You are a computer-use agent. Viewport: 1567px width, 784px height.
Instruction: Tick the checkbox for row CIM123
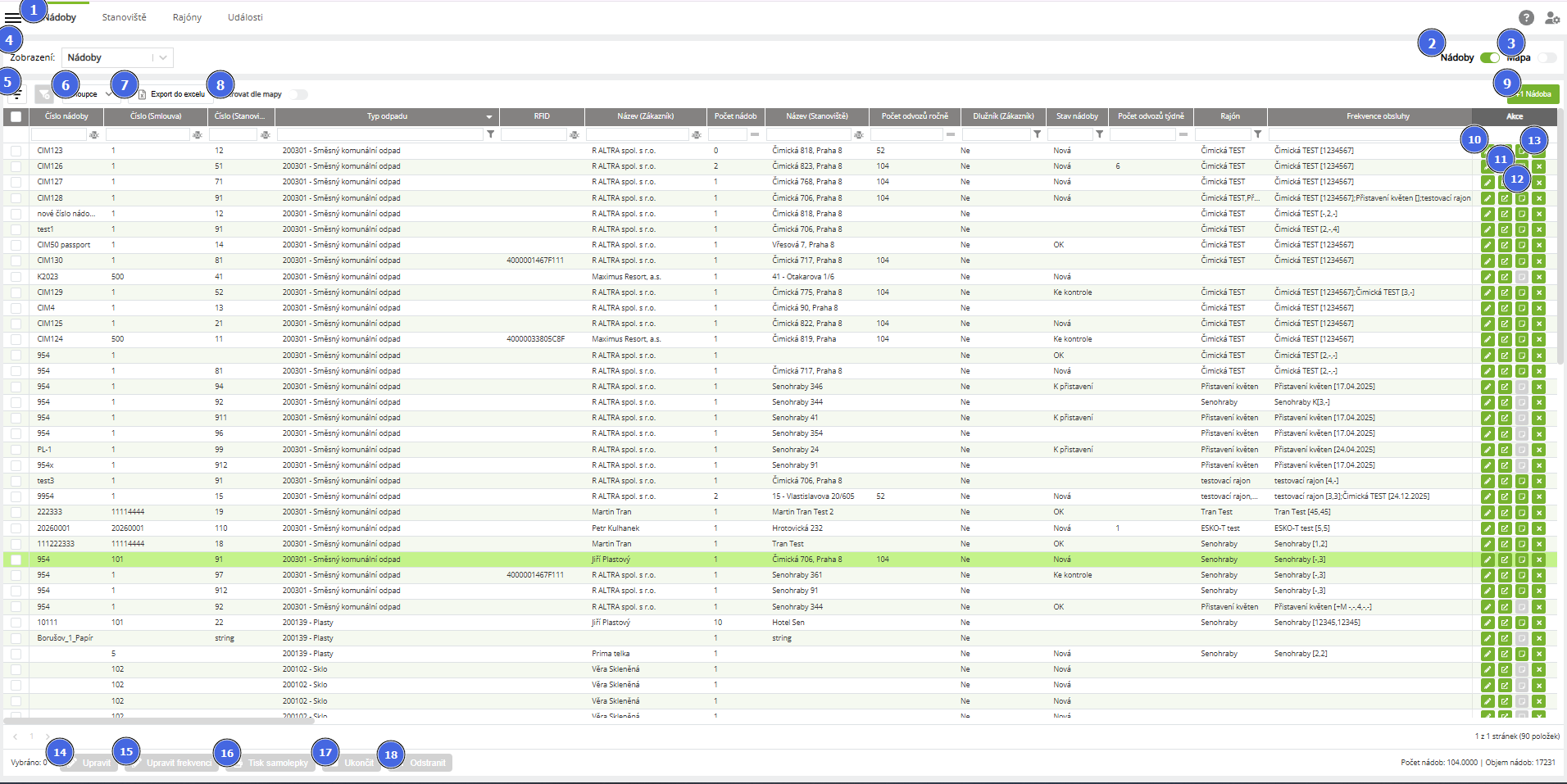[x=16, y=151]
